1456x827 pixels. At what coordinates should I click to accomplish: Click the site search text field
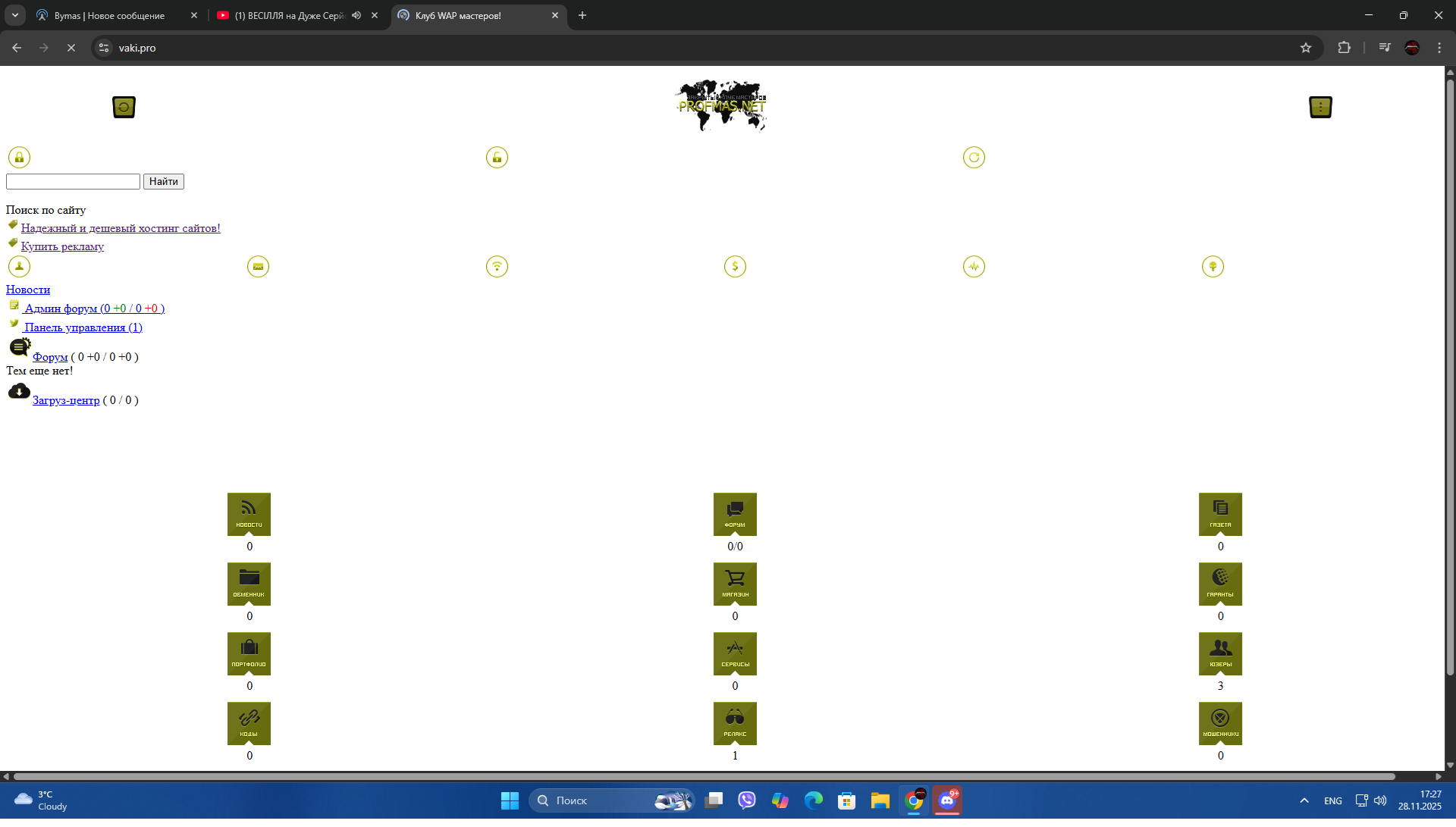pos(73,181)
